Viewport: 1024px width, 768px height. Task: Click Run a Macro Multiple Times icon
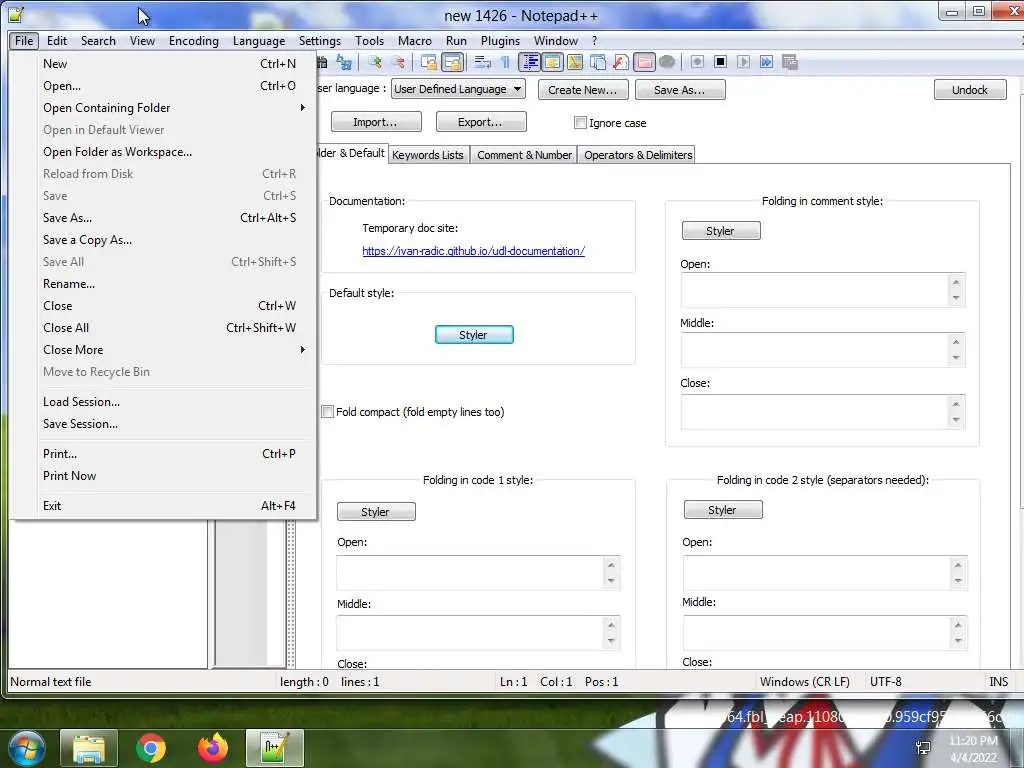coord(766,62)
